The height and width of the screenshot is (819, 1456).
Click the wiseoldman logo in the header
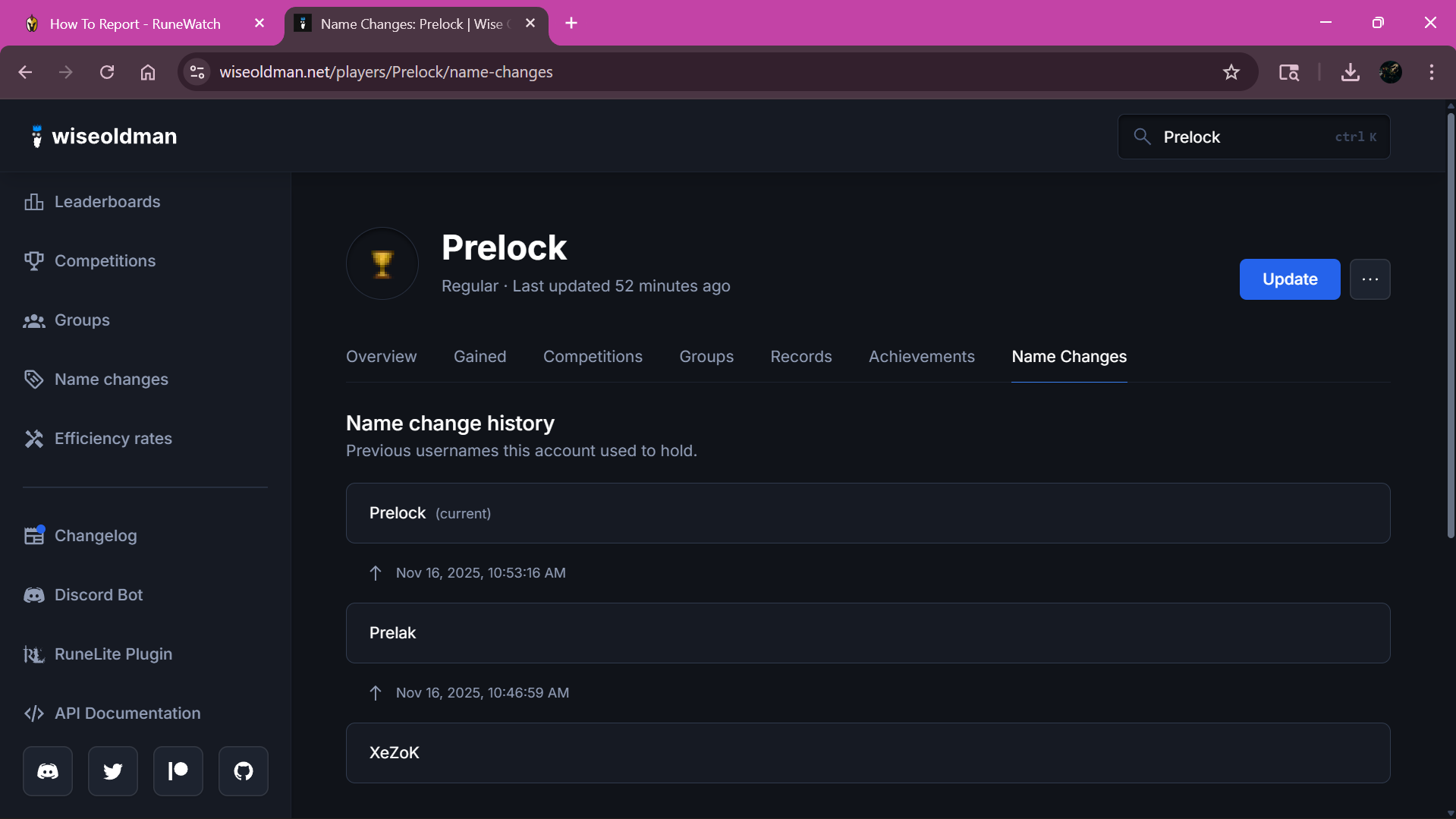[x=103, y=137]
